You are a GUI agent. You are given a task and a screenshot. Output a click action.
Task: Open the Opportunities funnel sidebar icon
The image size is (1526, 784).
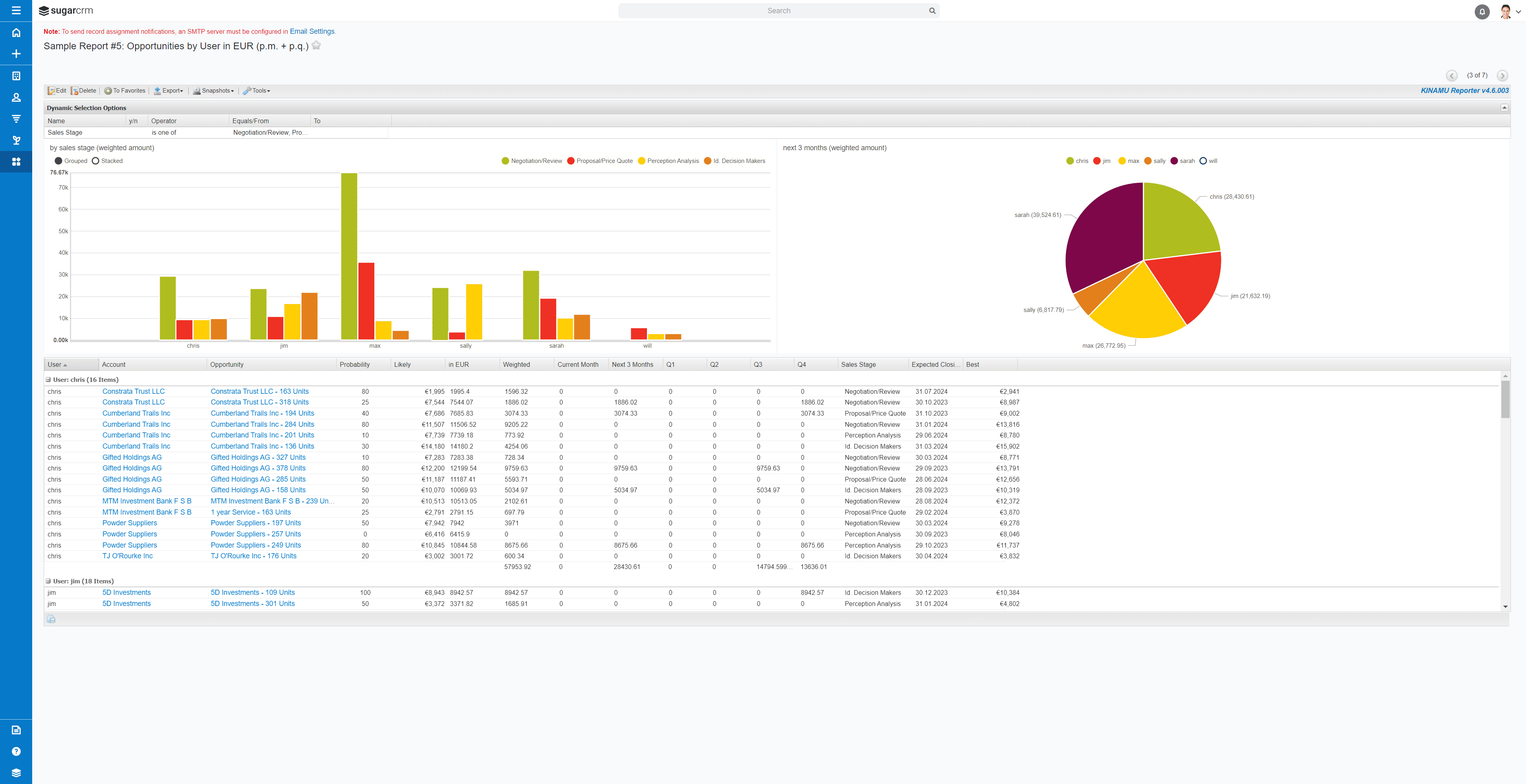click(x=16, y=118)
